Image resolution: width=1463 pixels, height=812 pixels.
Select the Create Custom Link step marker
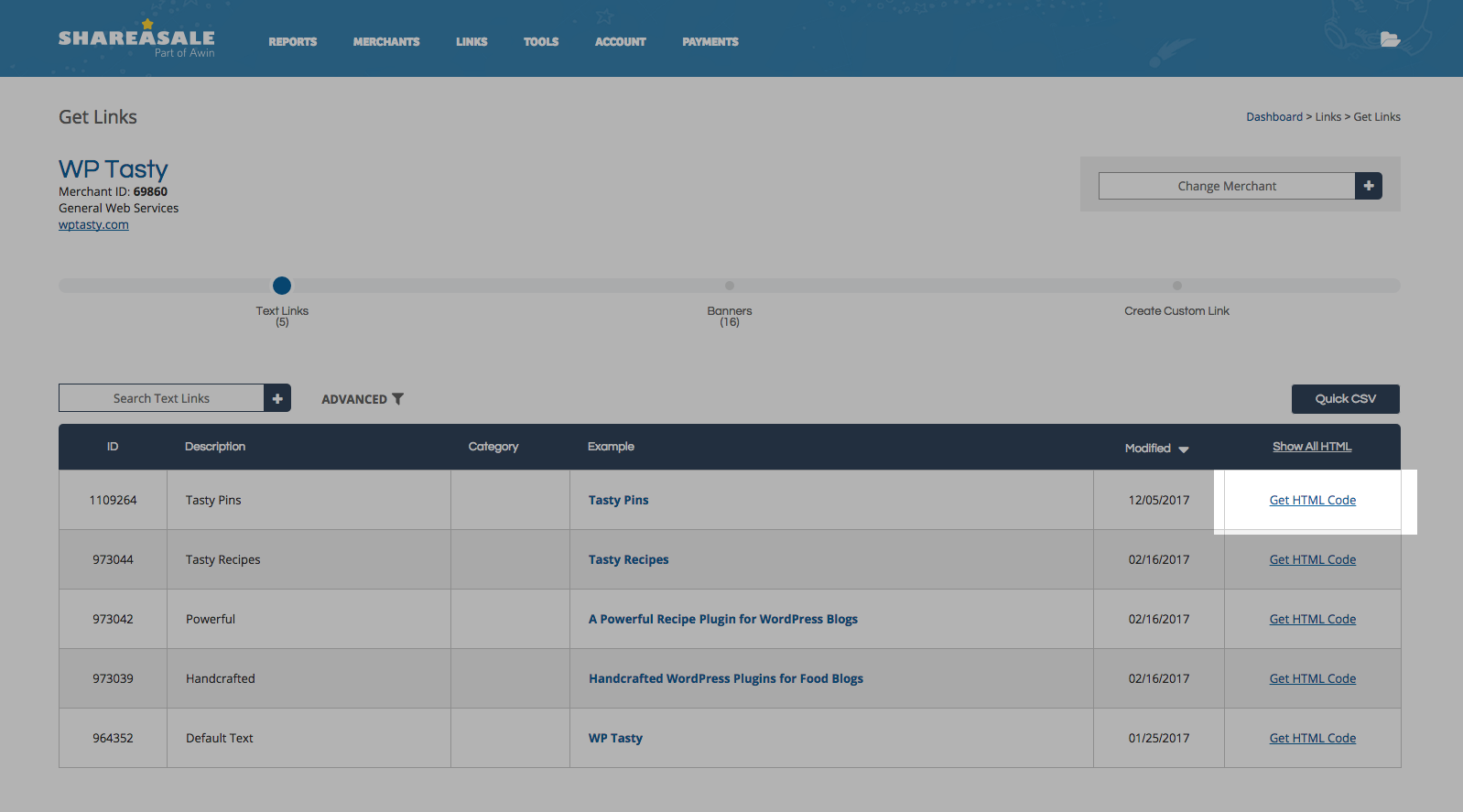click(1177, 286)
